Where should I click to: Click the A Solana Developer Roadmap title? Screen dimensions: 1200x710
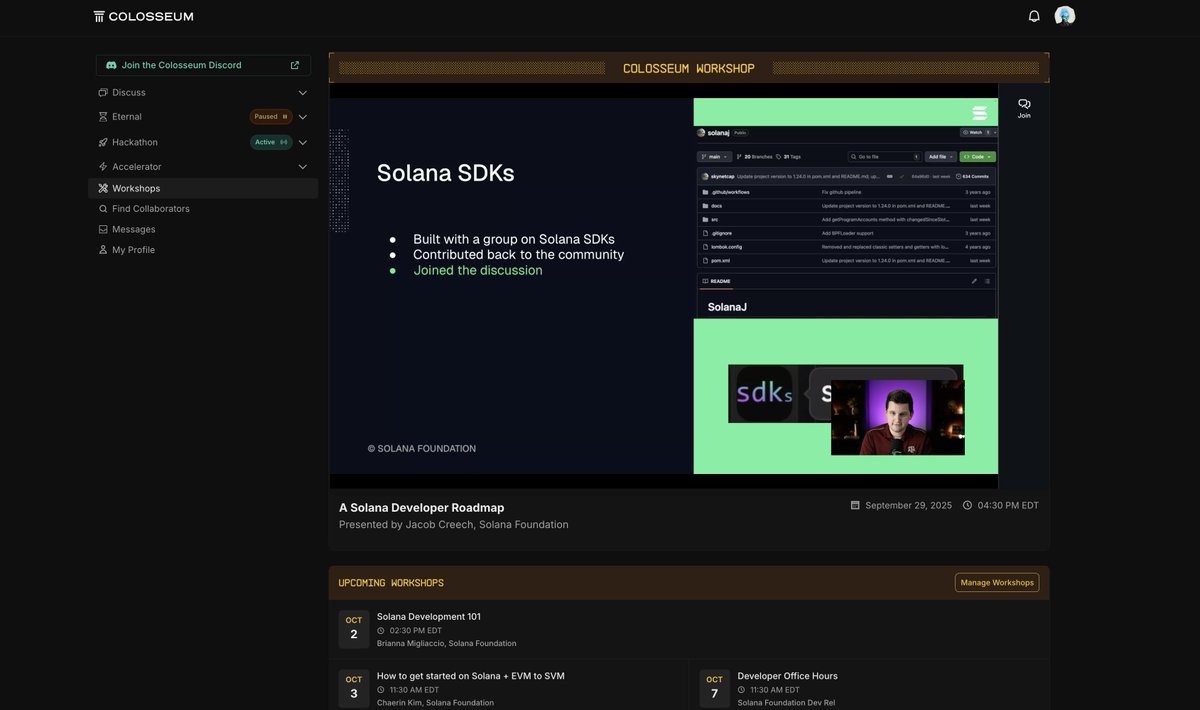[422, 507]
